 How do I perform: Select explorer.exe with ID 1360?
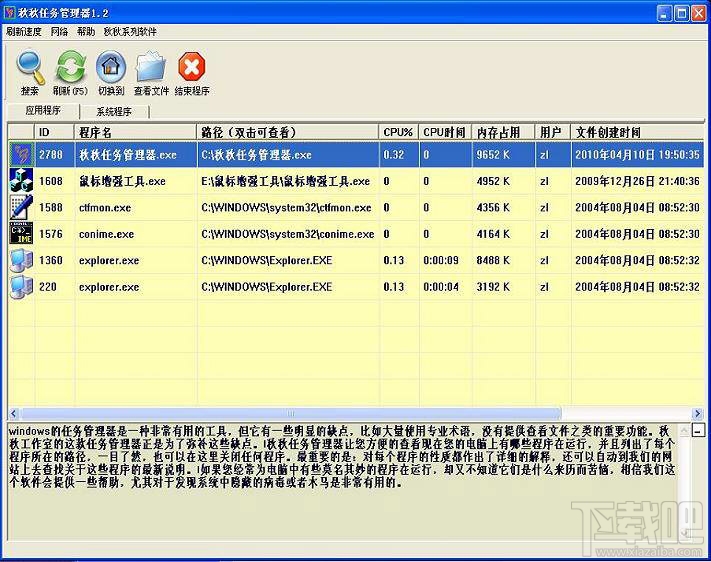click(x=109, y=260)
